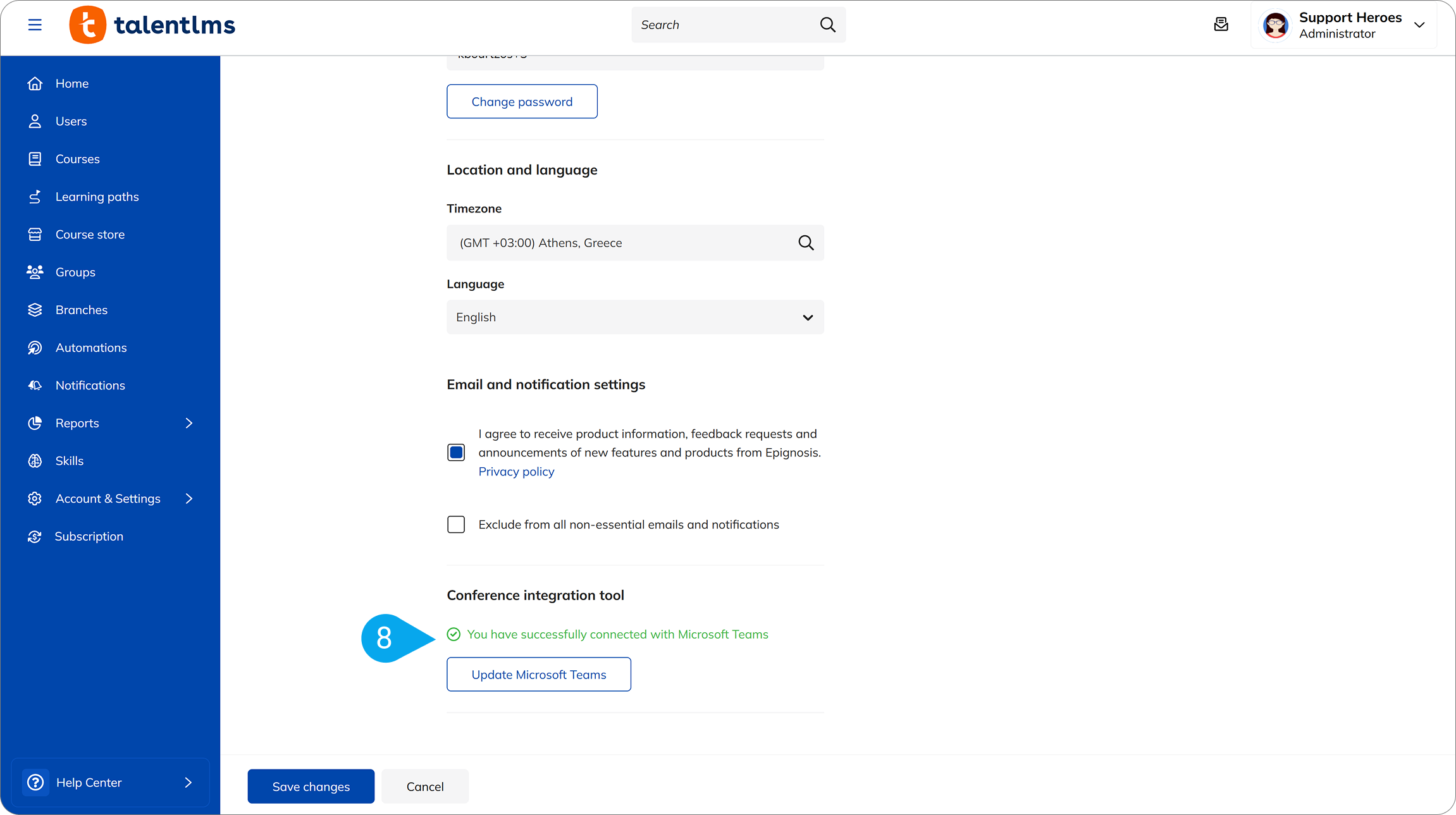Image resolution: width=1456 pixels, height=815 pixels.
Task: Click the Timezone input field
Action: pos(620,243)
